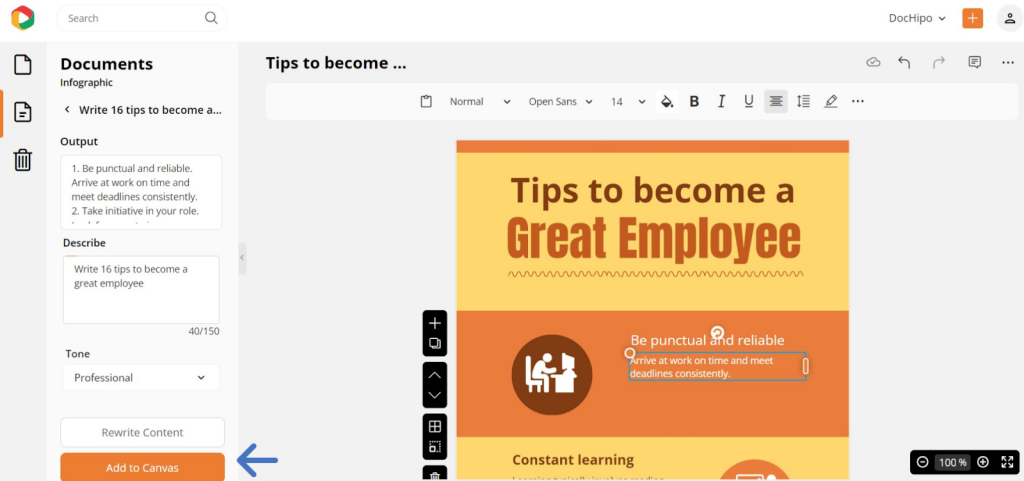The width and height of the screenshot is (1024, 481).
Task: Click the clipboard paste-style icon
Action: (x=426, y=101)
